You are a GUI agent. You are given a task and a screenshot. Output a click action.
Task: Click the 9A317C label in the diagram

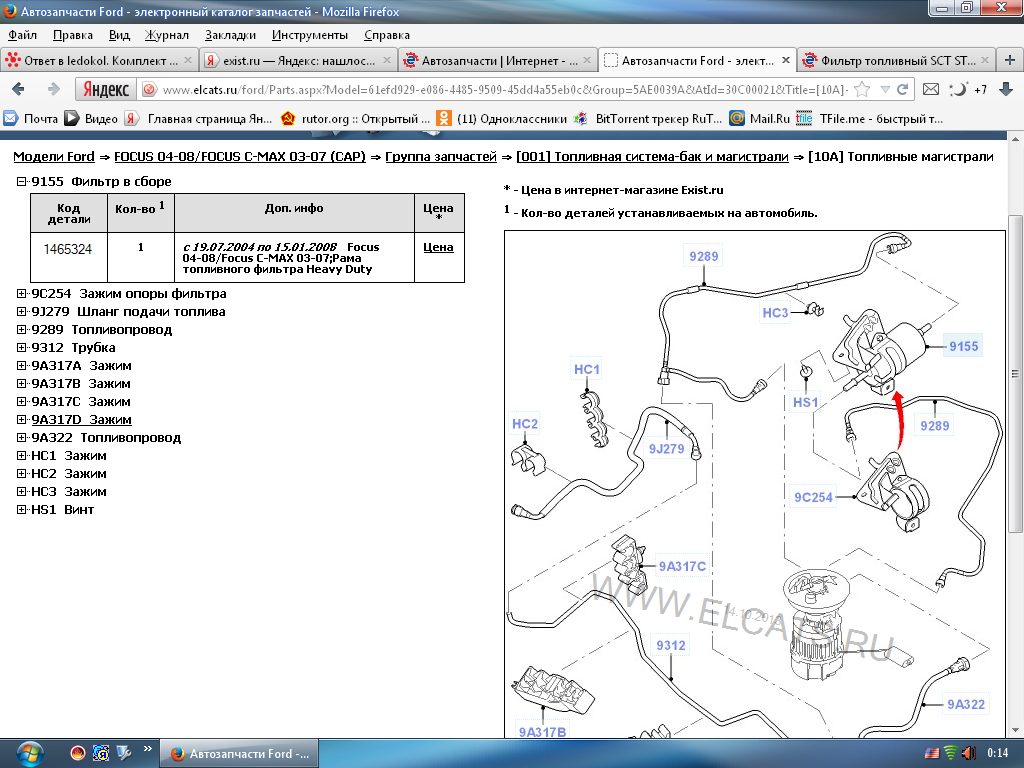(x=682, y=566)
